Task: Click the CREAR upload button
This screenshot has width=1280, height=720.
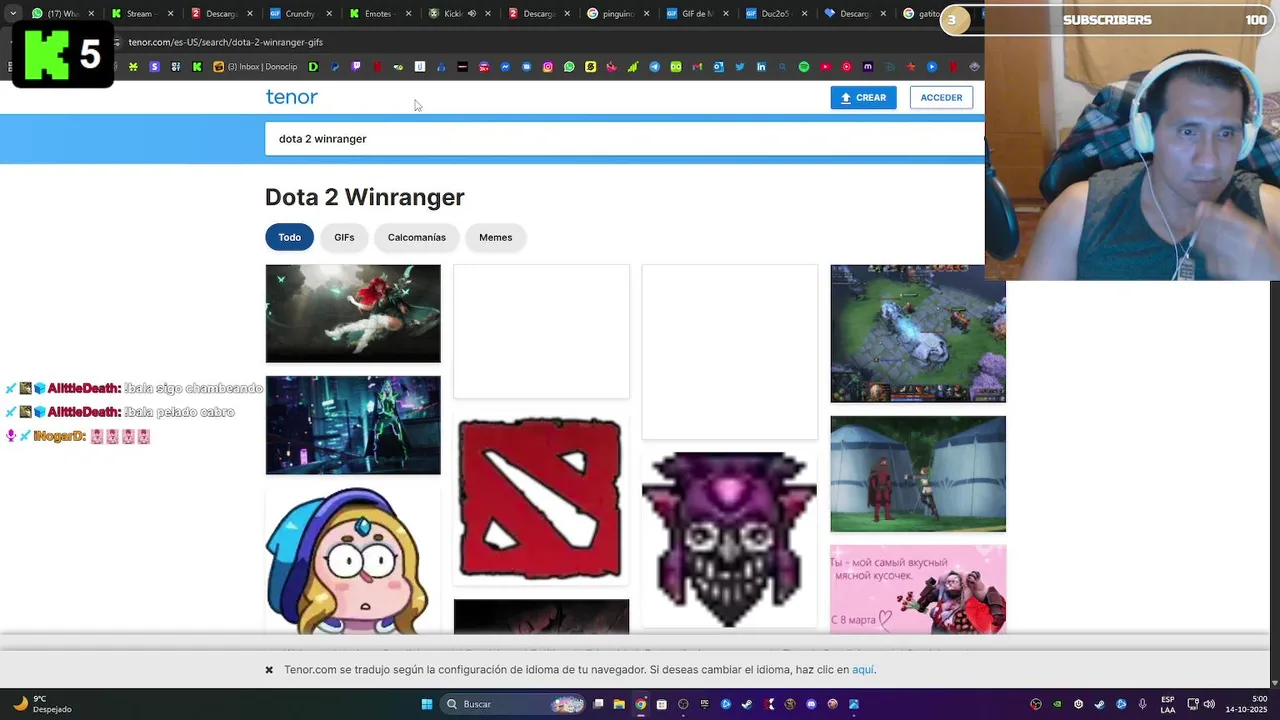Action: (863, 97)
